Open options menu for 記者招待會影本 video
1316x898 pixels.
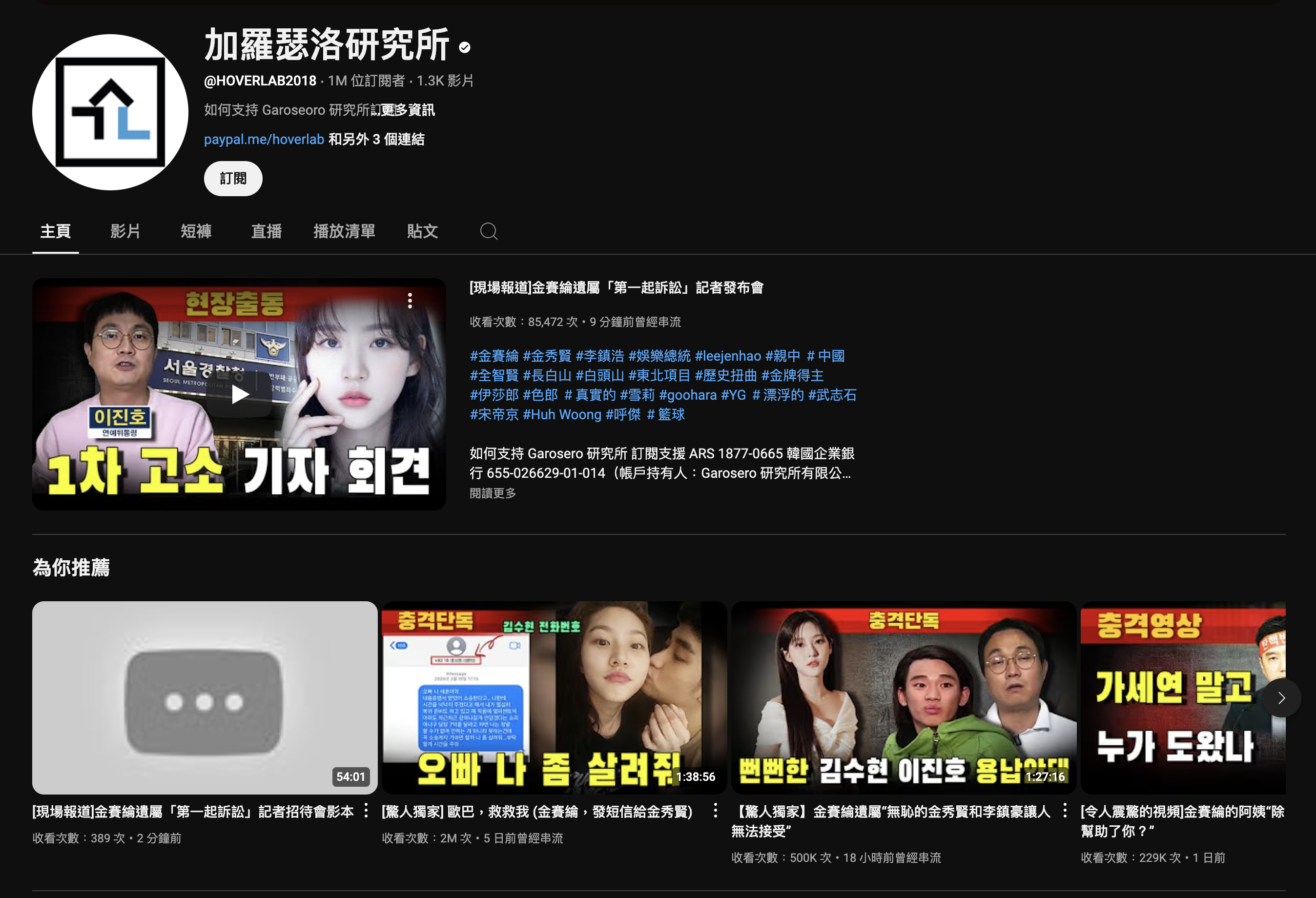coord(366,811)
